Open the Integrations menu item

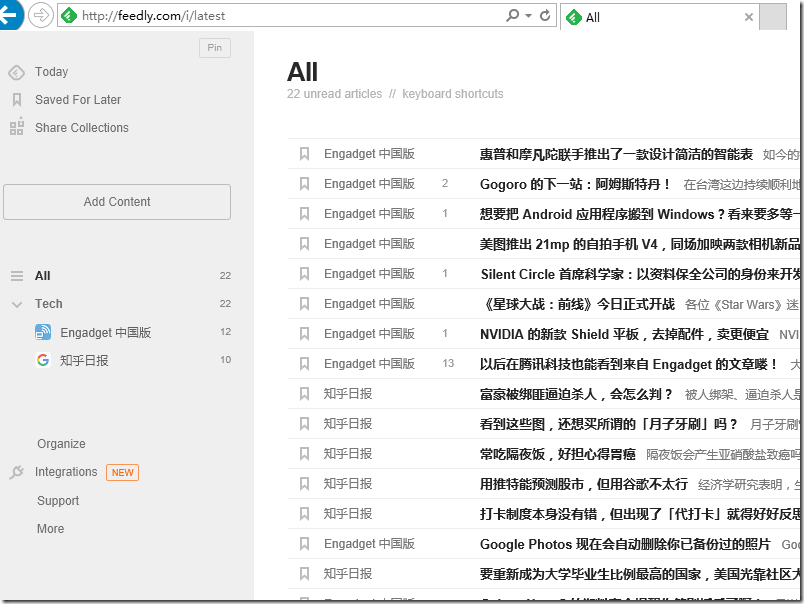[66, 472]
